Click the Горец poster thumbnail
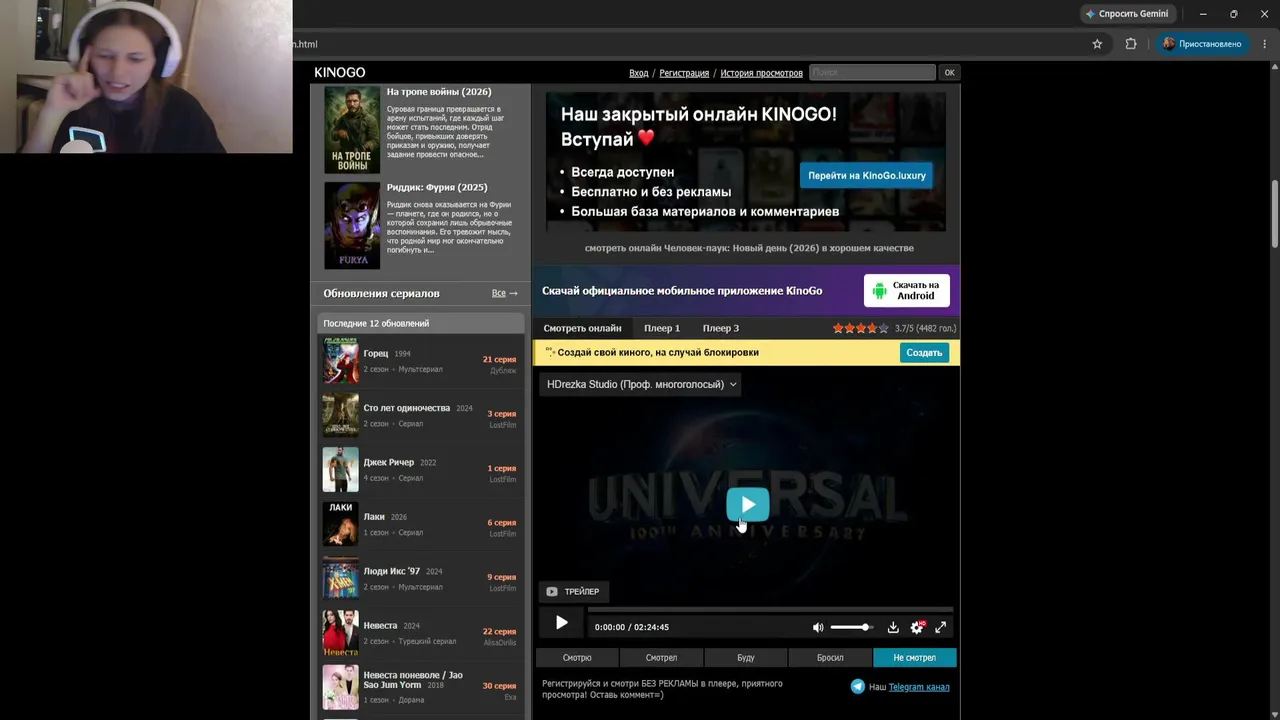The height and width of the screenshot is (720, 1280). pyautogui.click(x=340, y=361)
